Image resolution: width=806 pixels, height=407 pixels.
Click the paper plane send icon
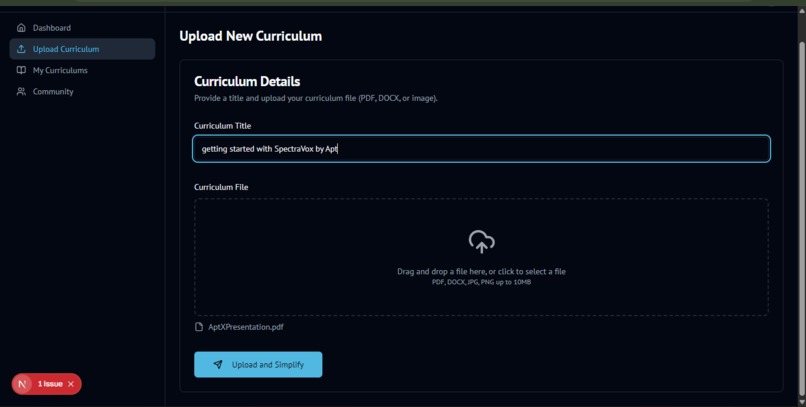(x=218, y=364)
